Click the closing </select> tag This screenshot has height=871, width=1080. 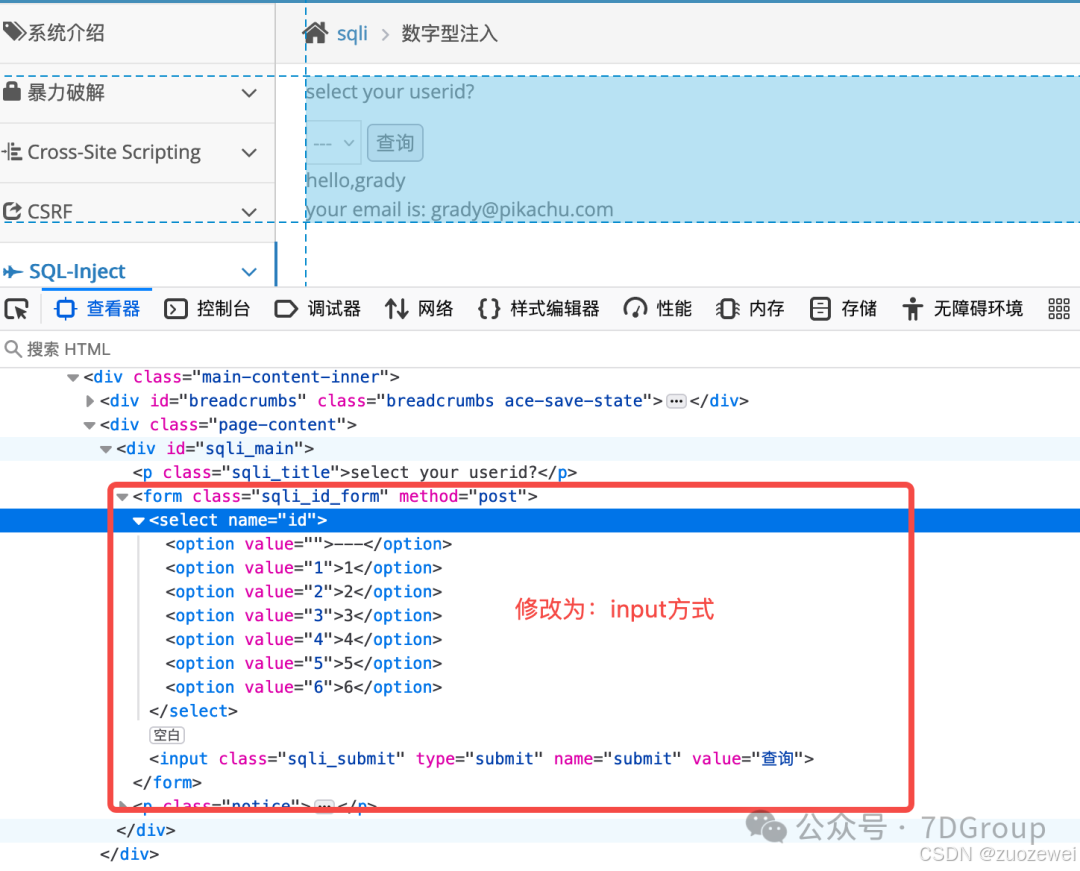pyautogui.click(x=194, y=711)
